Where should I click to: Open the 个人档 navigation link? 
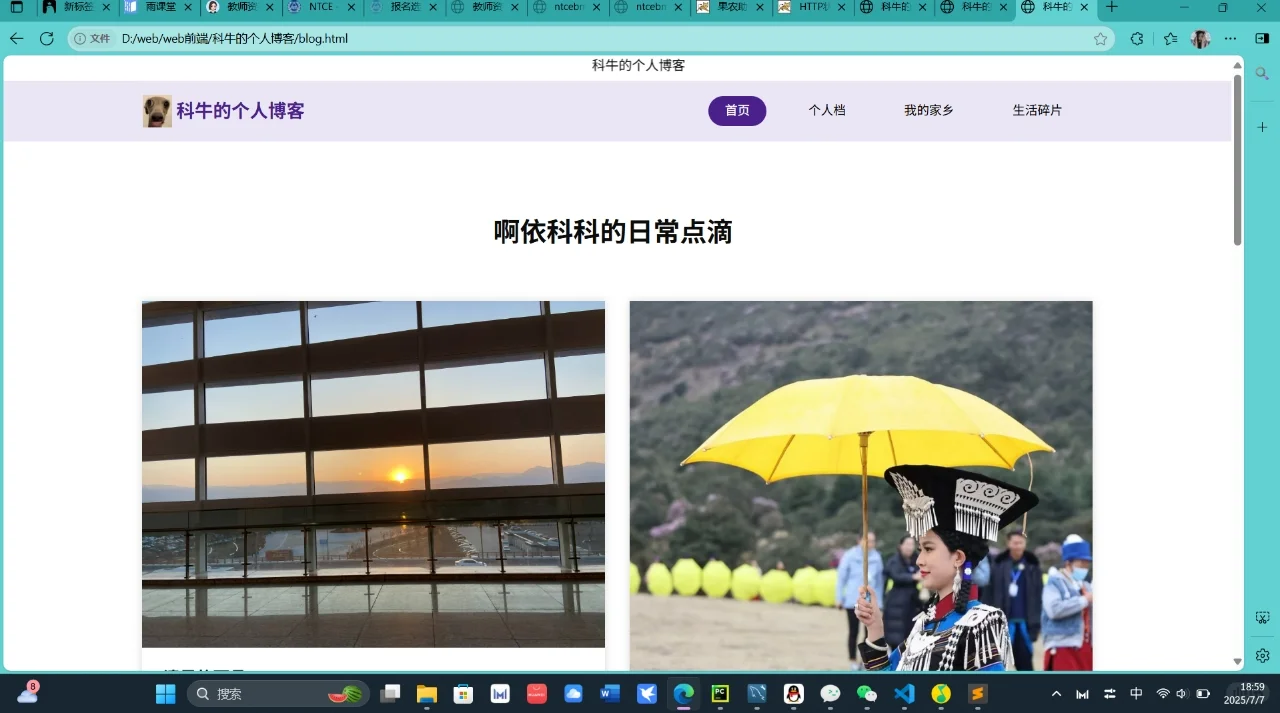pos(827,111)
